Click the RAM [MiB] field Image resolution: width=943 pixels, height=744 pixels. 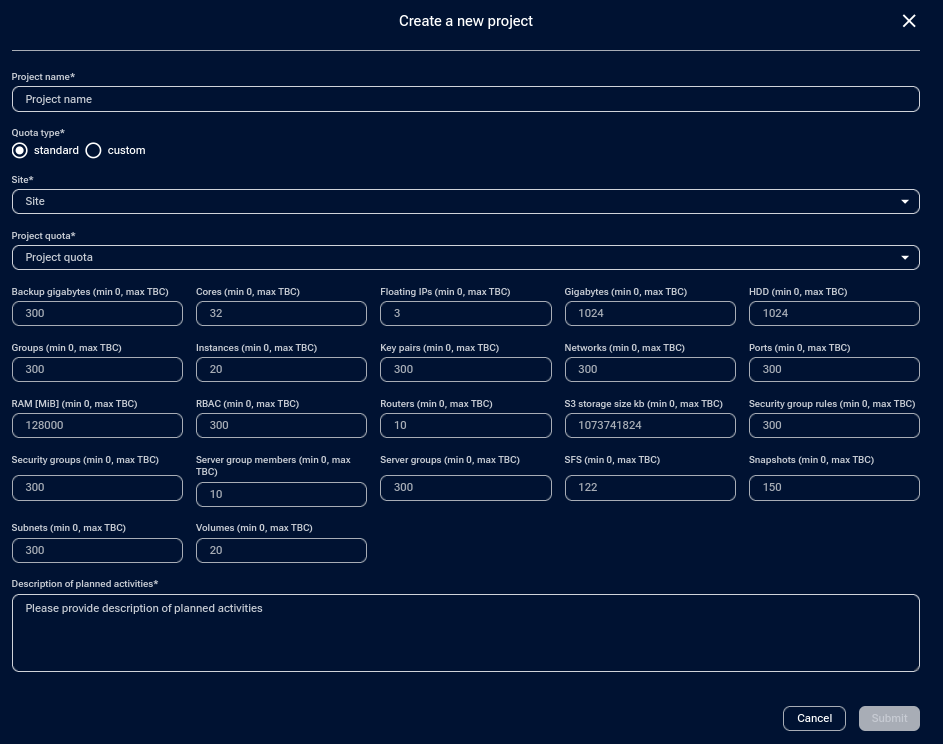coord(97,425)
